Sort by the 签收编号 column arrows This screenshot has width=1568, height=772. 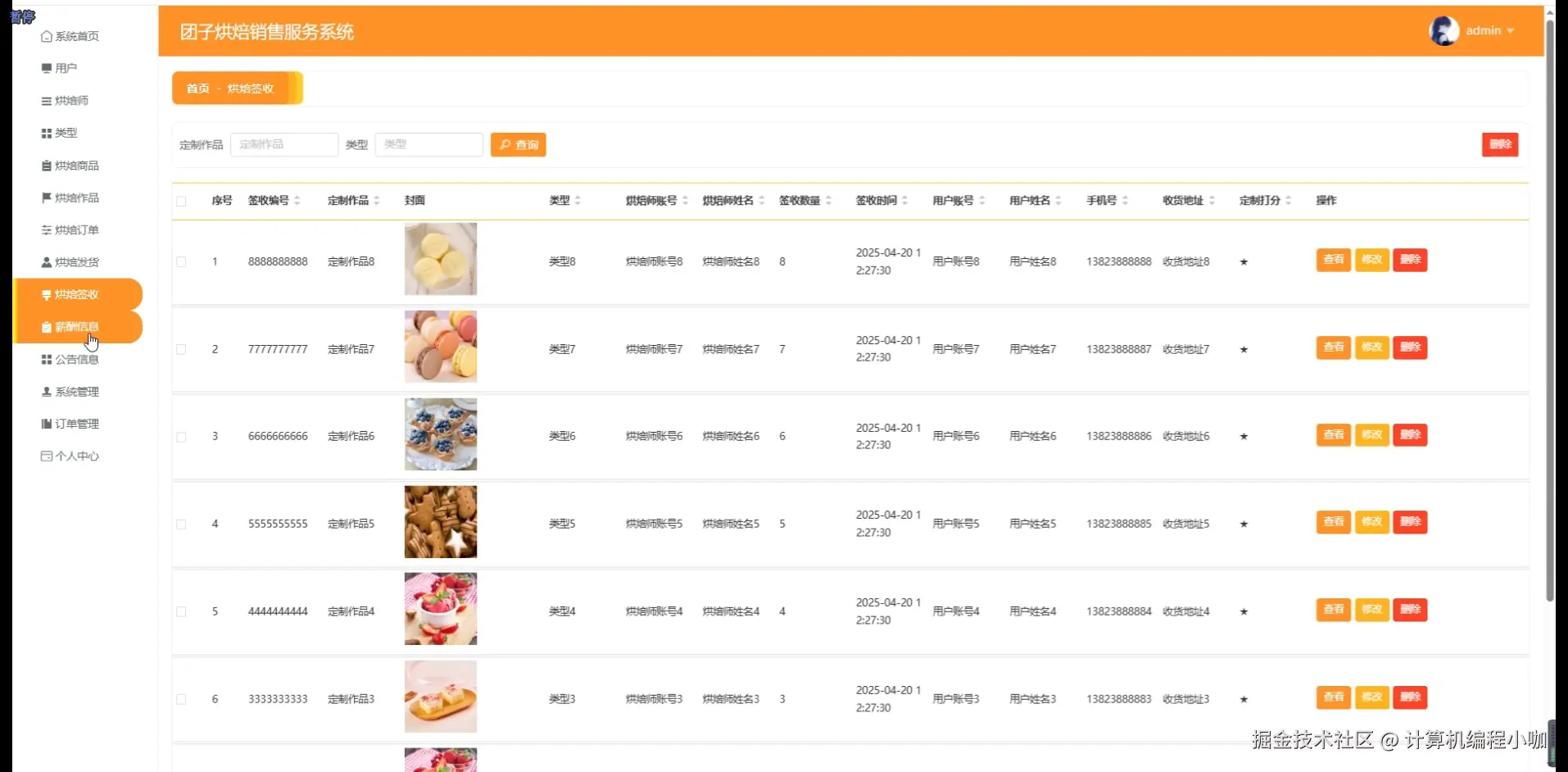[297, 201]
